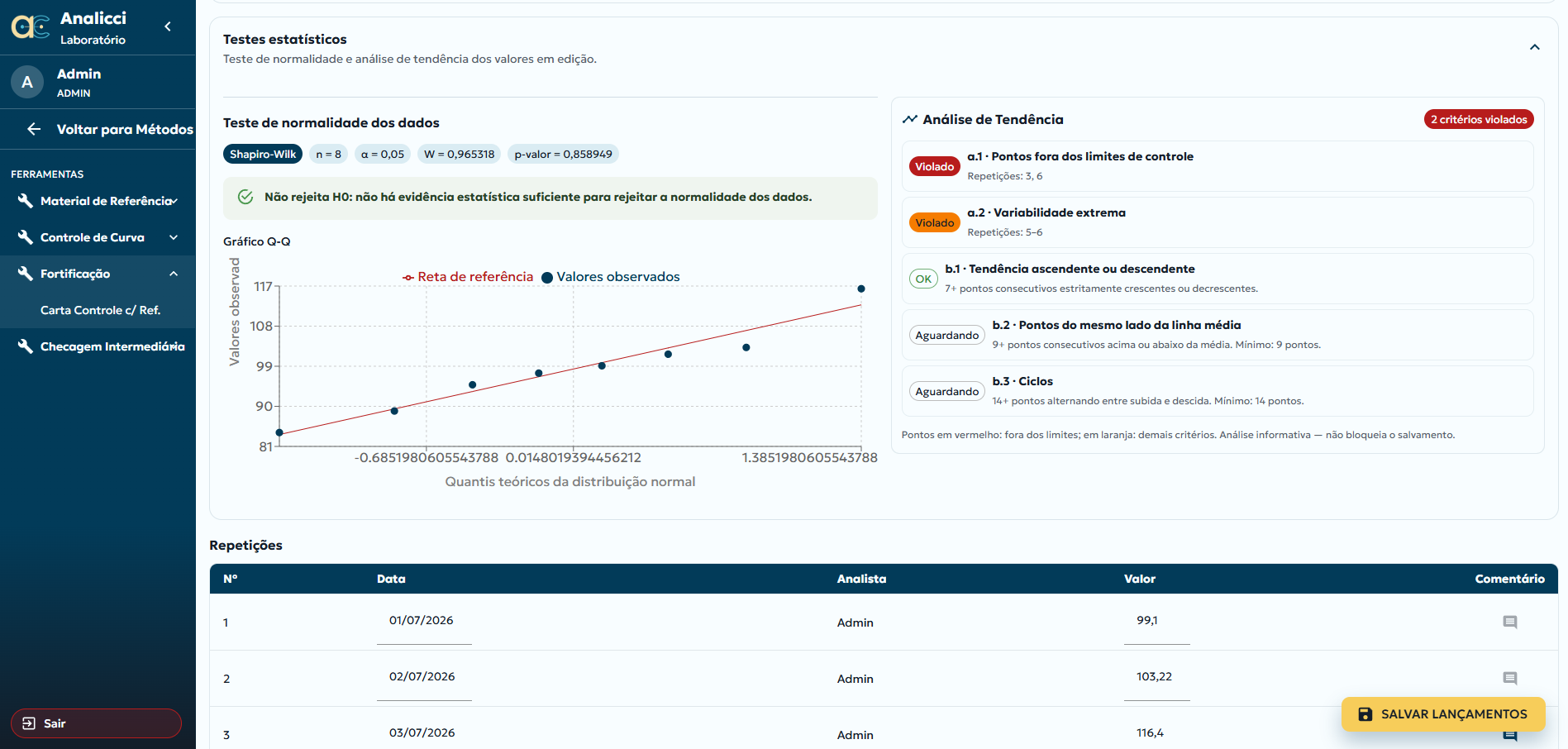
Task: Save entries with Salvar Lançamentos
Action: [1443, 714]
